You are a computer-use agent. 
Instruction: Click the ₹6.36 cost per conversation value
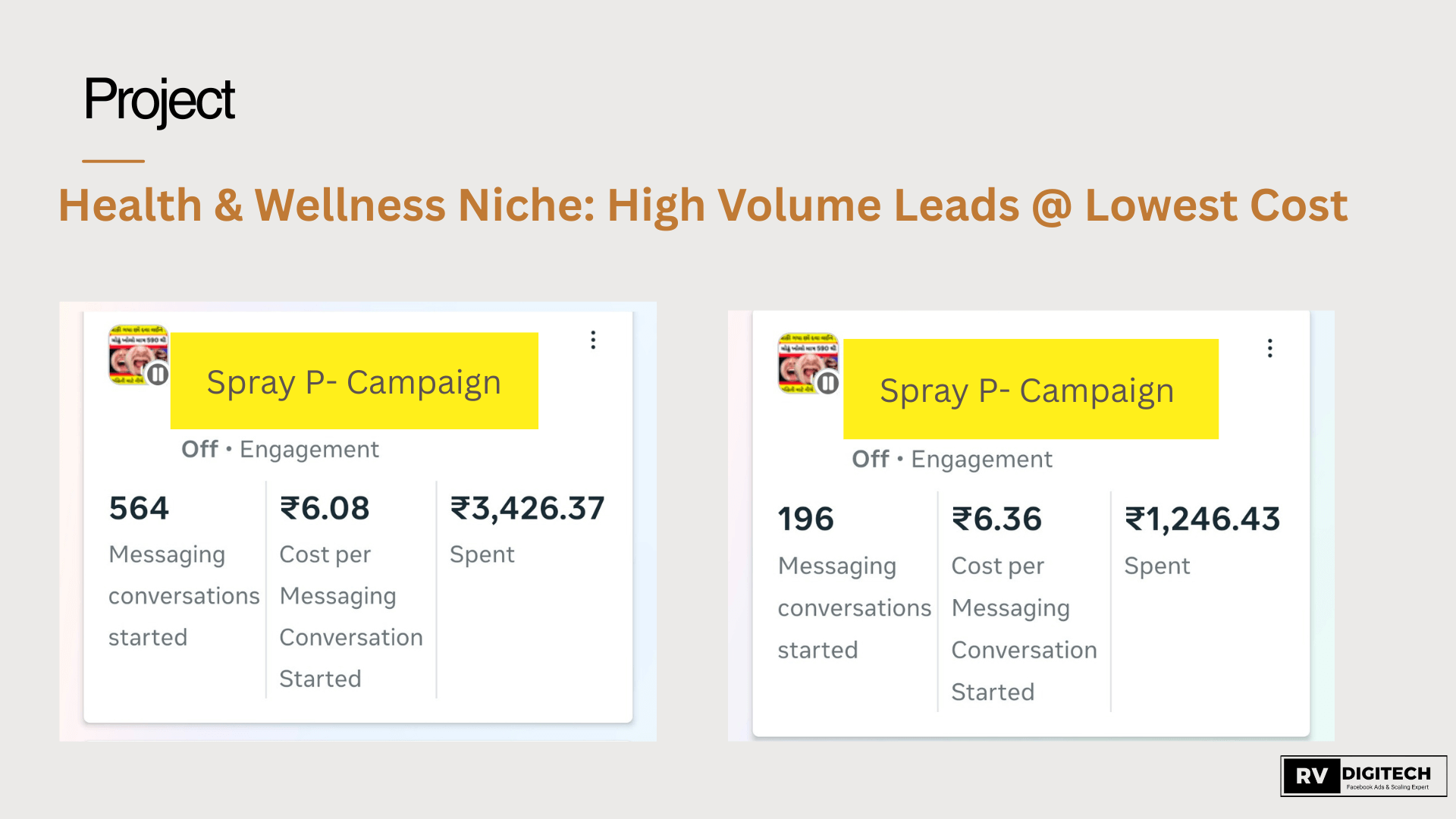click(997, 519)
